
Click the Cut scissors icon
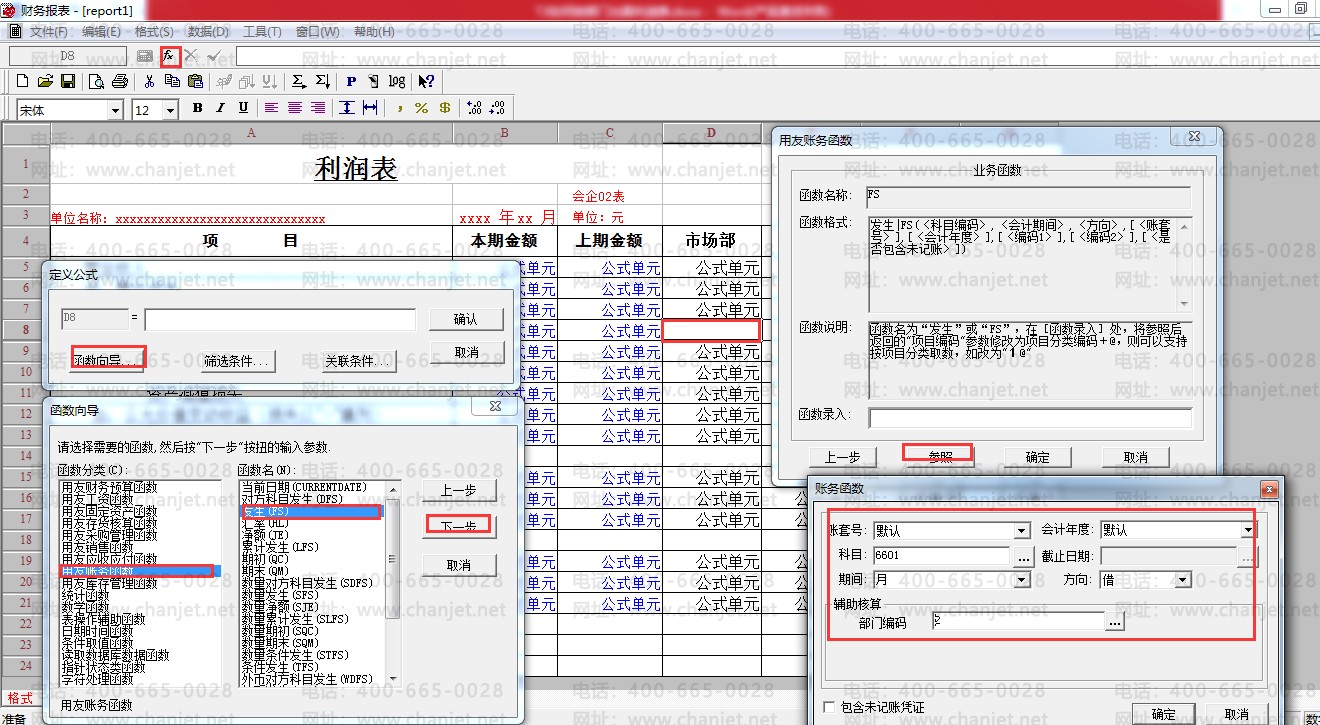(x=149, y=81)
